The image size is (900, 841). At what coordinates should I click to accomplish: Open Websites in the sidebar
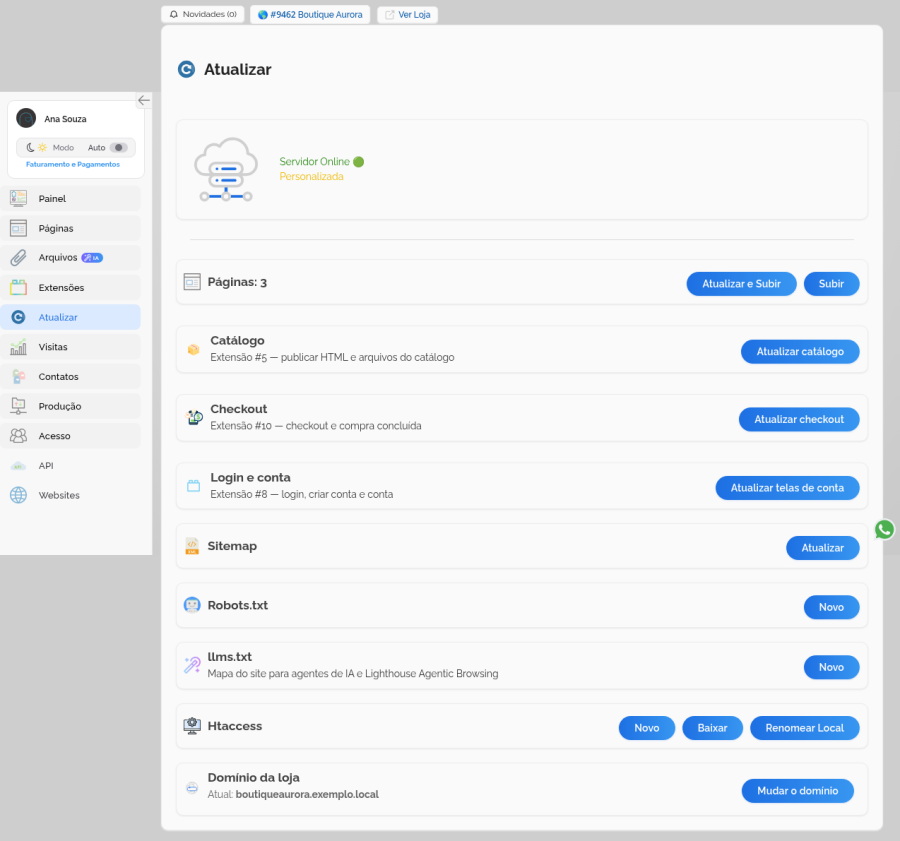[71, 495]
